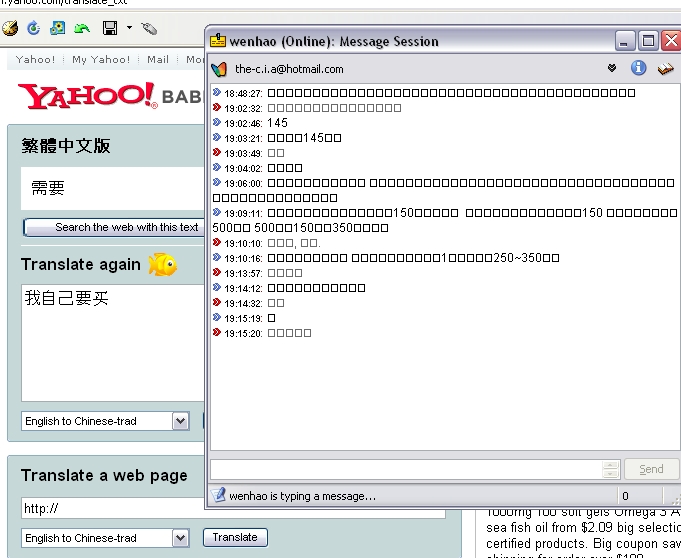This screenshot has width=681, height=558.
Task: Click the tag icon in browser toolbar
Action: click(149, 29)
